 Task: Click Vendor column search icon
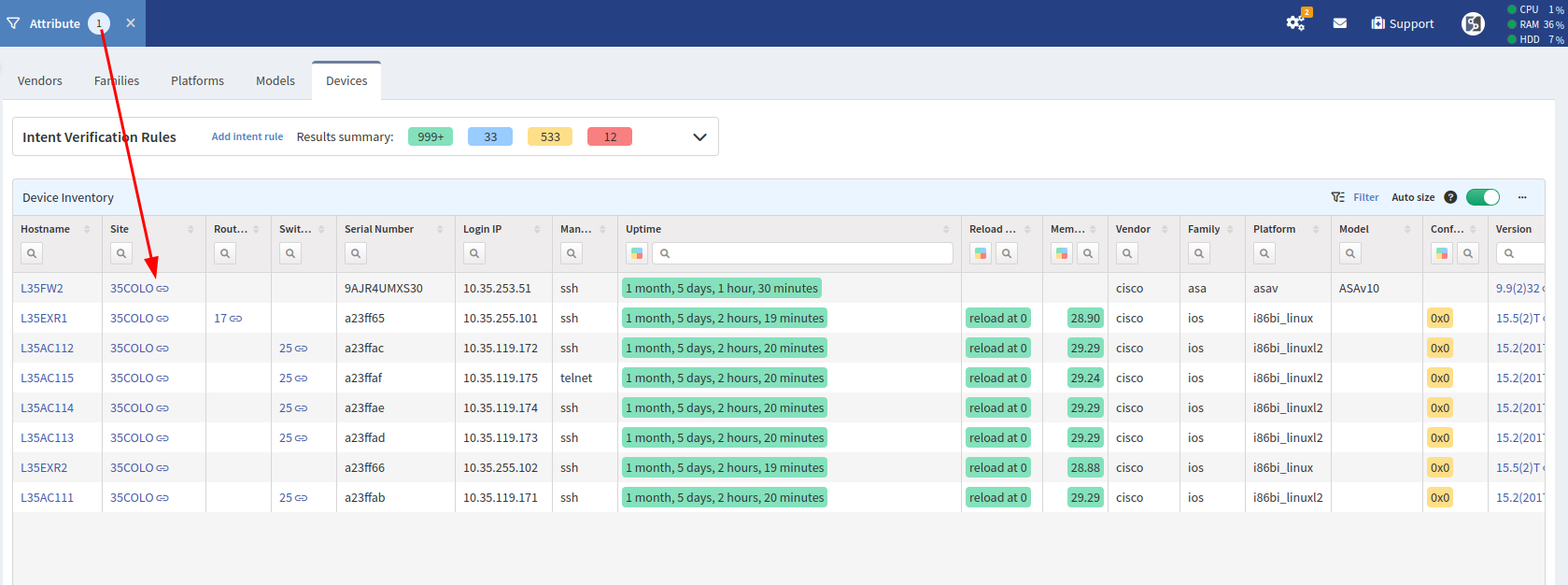point(1127,253)
